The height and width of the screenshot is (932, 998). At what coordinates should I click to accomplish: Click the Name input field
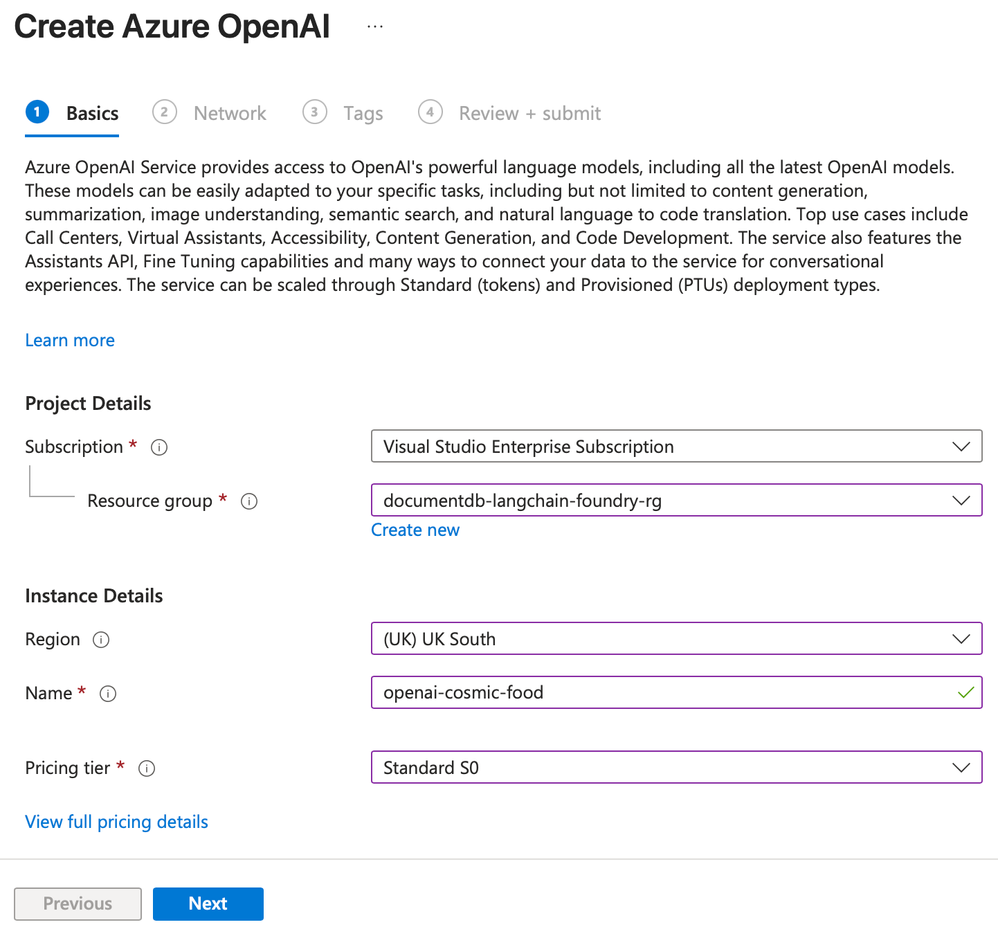pyautogui.click(x=660, y=692)
